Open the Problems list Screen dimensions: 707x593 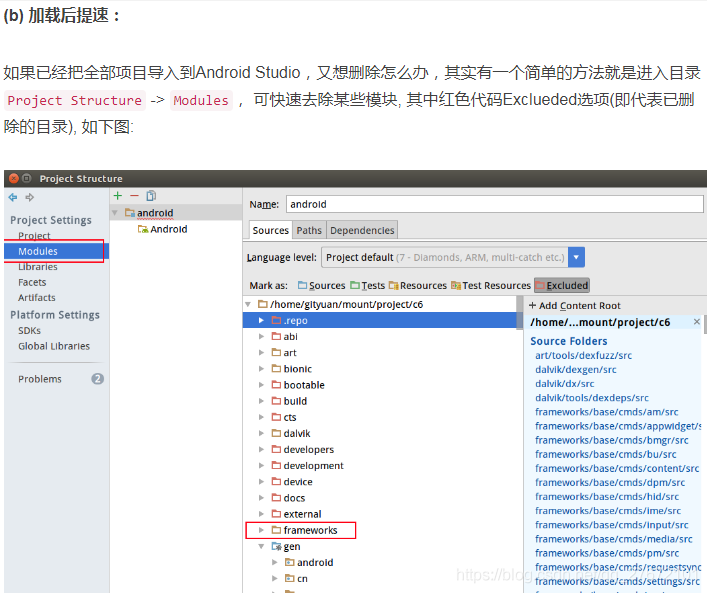tap(40, 379)
